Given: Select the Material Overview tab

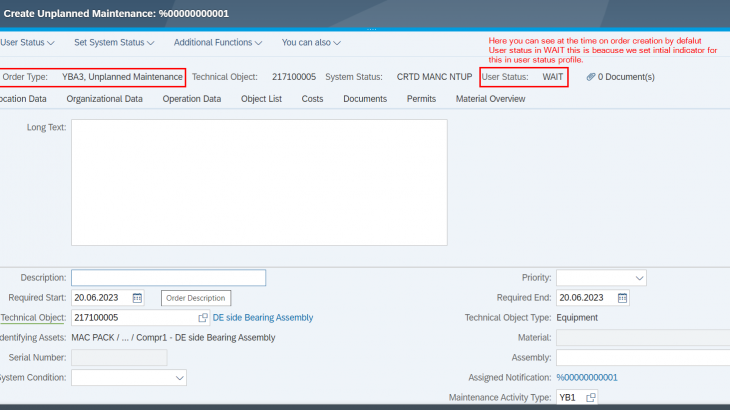Looking at the screenshot, I should pos(490,99).
